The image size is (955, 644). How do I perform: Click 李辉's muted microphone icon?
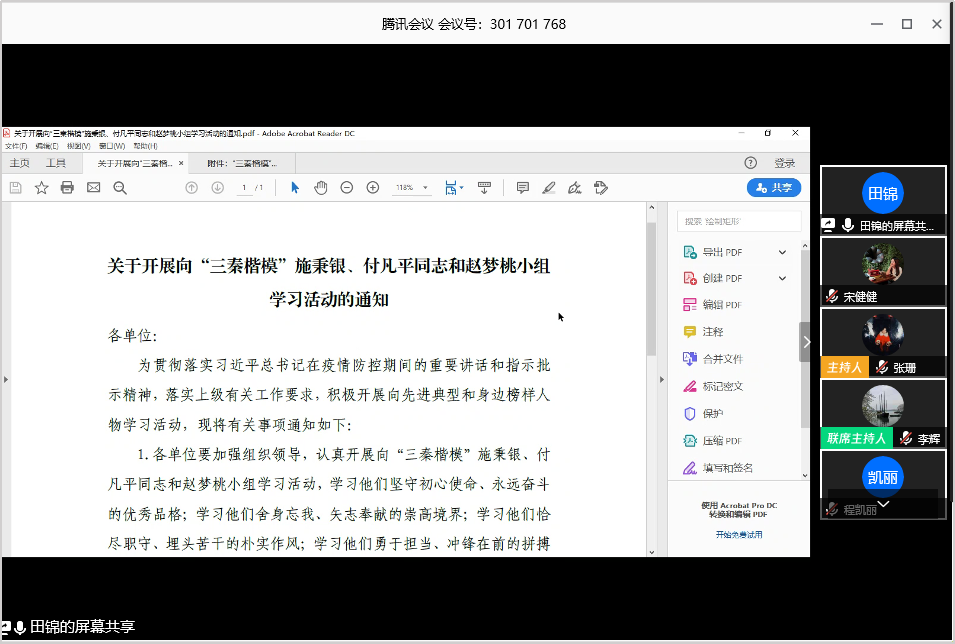tap(906, 438)
